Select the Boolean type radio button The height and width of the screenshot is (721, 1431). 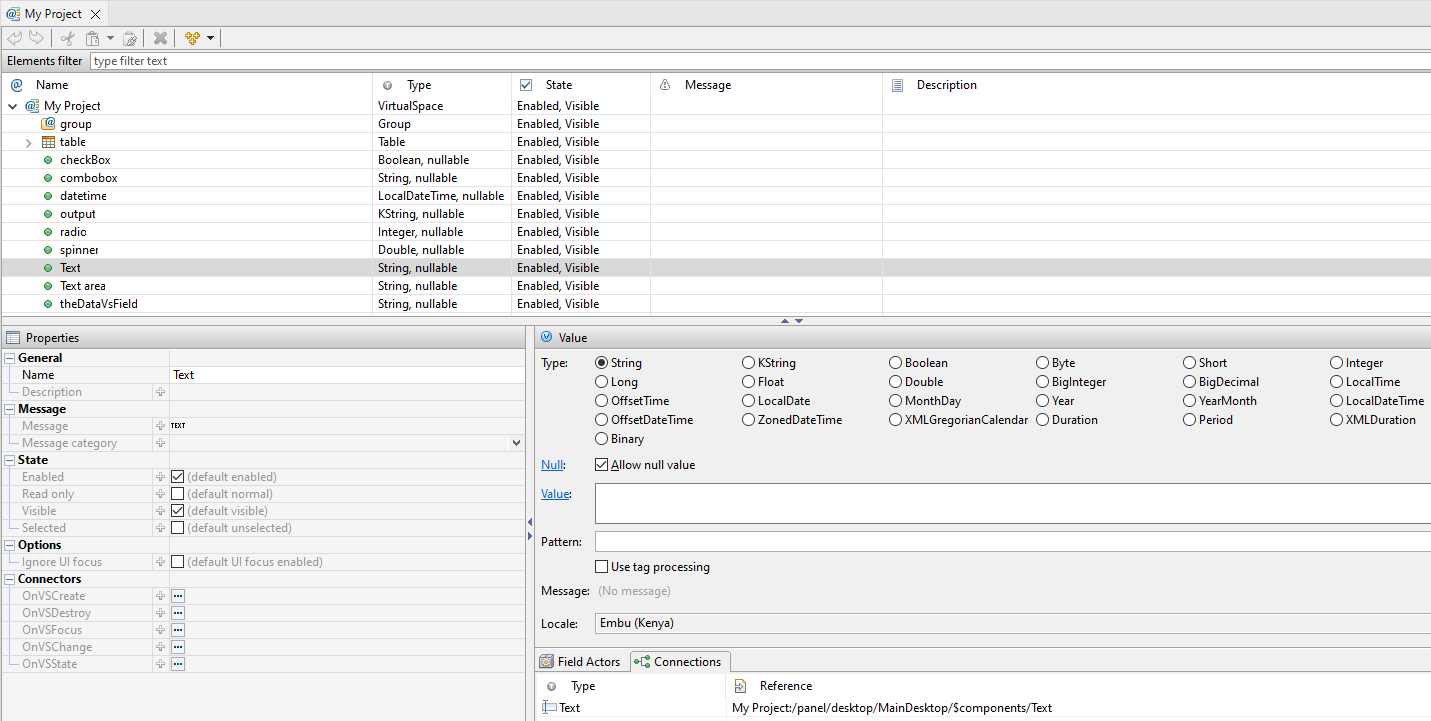896,363
